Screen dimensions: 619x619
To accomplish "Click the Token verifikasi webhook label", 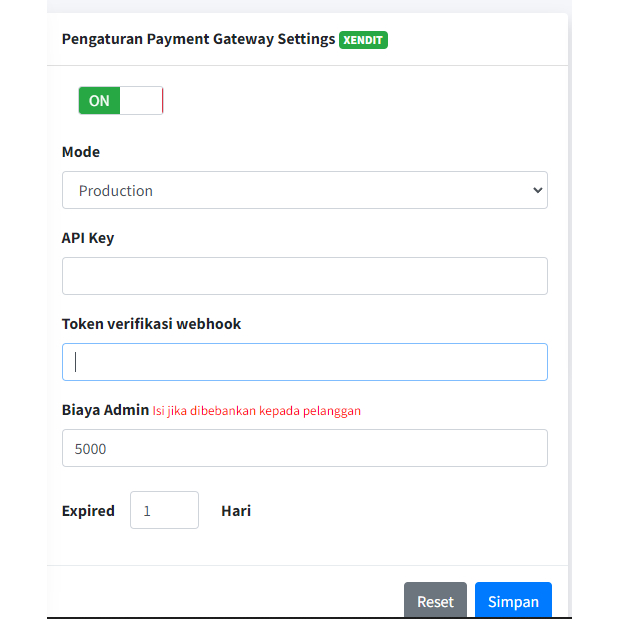I will pyautogui.click(x=151, y=324).
